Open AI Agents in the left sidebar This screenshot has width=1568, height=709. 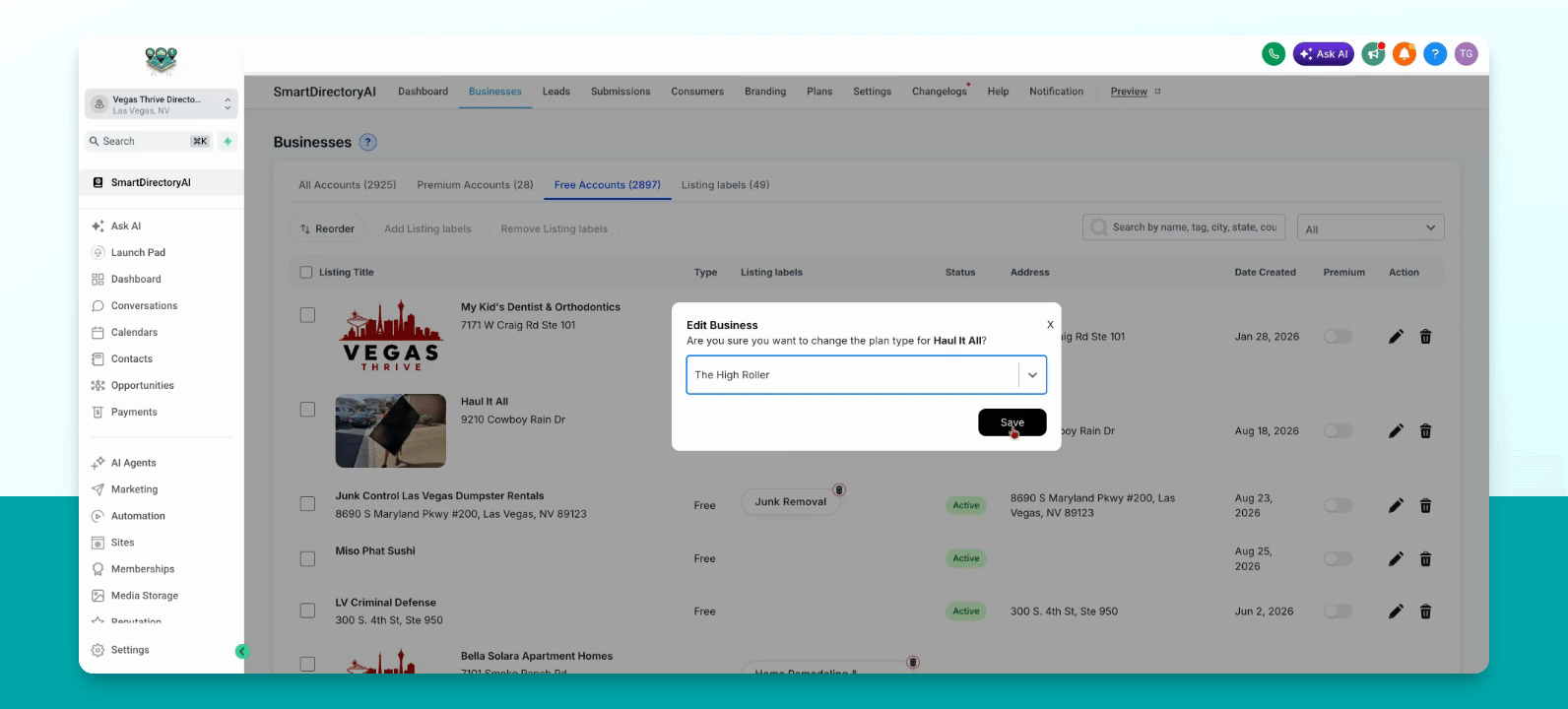pyautogui.click(x=133, y=463)
